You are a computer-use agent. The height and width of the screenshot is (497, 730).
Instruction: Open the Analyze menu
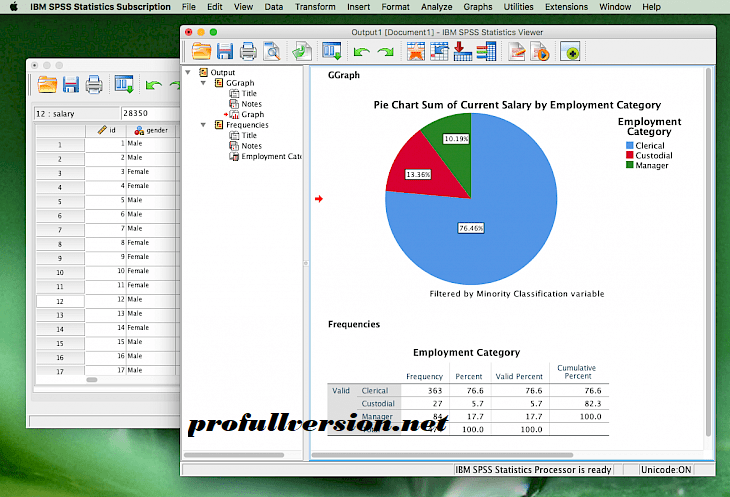[x=437, y=7]
